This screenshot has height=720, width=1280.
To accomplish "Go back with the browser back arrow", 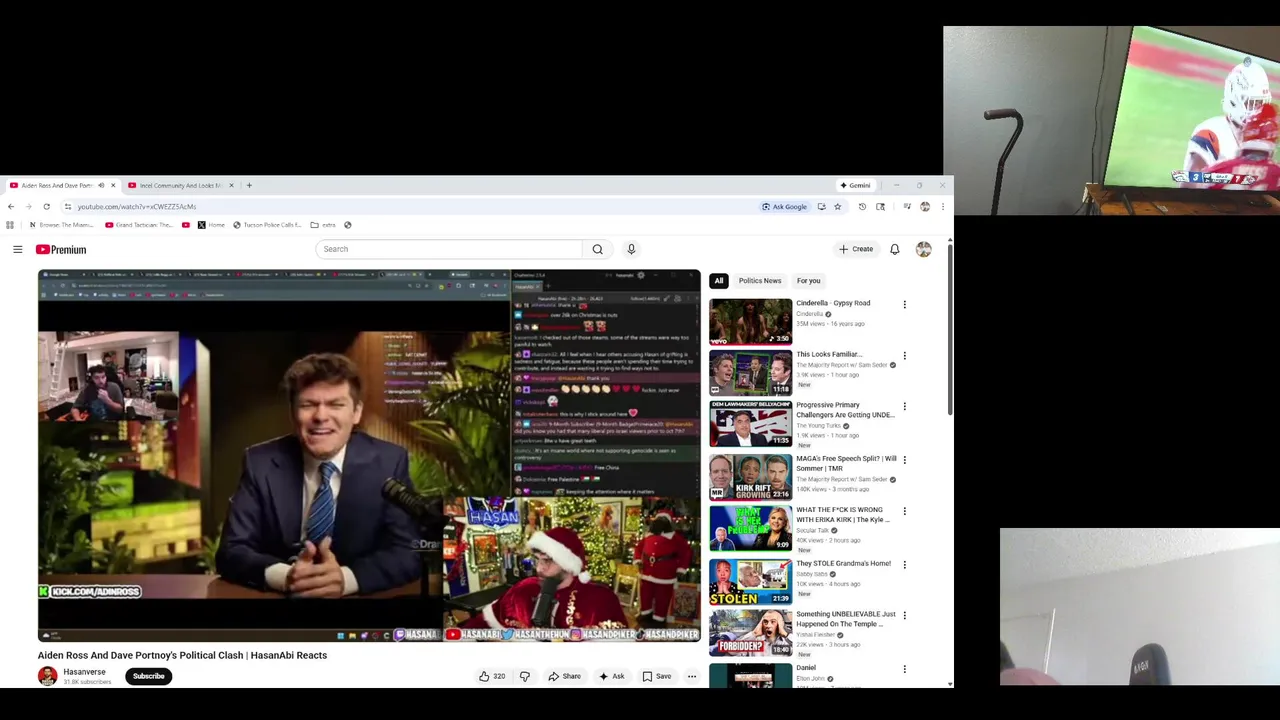I will pos(11,207).
